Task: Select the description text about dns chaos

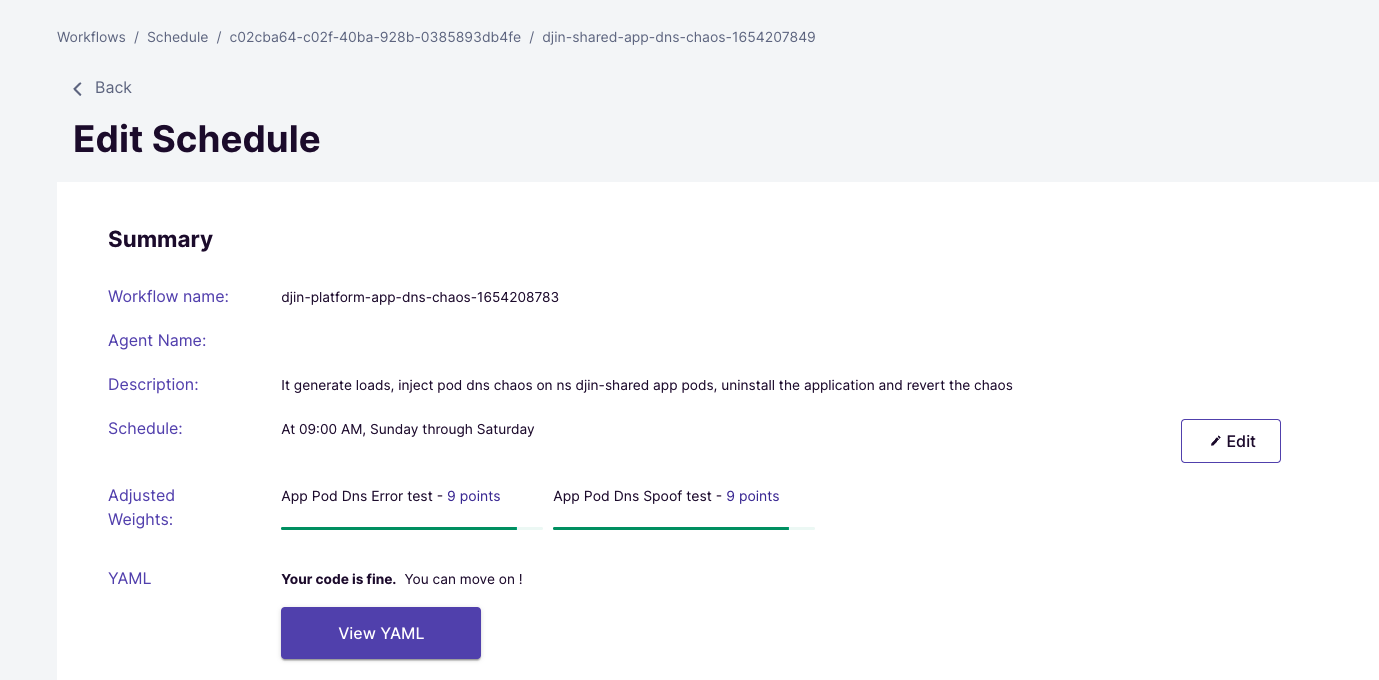Action: (647, 385)
